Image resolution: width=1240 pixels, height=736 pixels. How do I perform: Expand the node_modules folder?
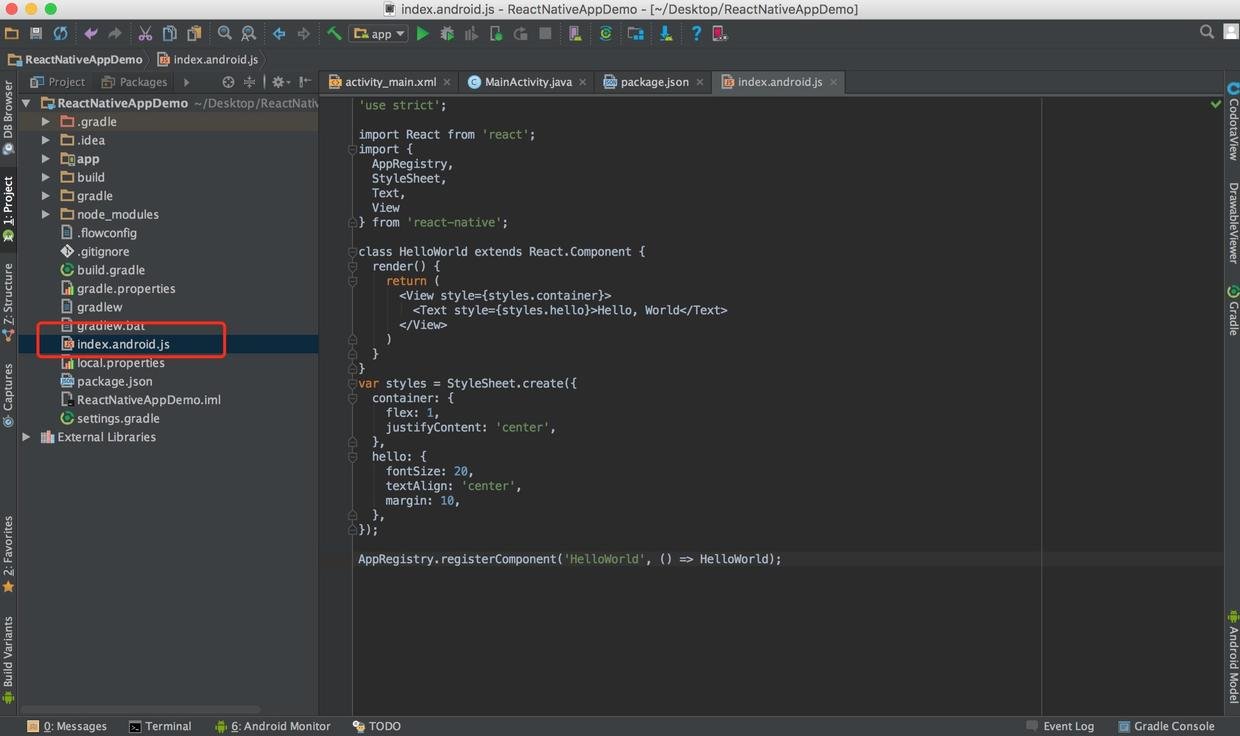click(x=46, y=214)
